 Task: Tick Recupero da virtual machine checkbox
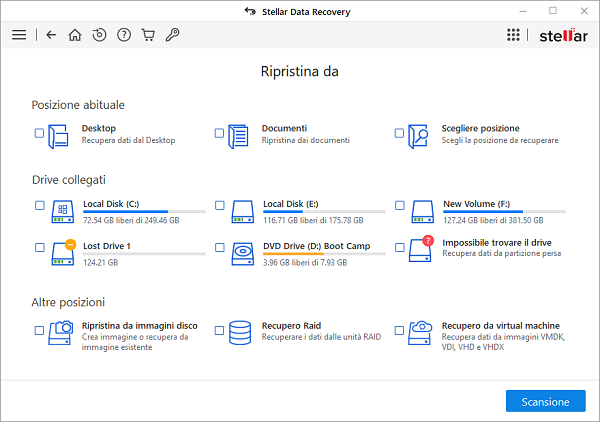pyautogui.click(x=399, y=330)
